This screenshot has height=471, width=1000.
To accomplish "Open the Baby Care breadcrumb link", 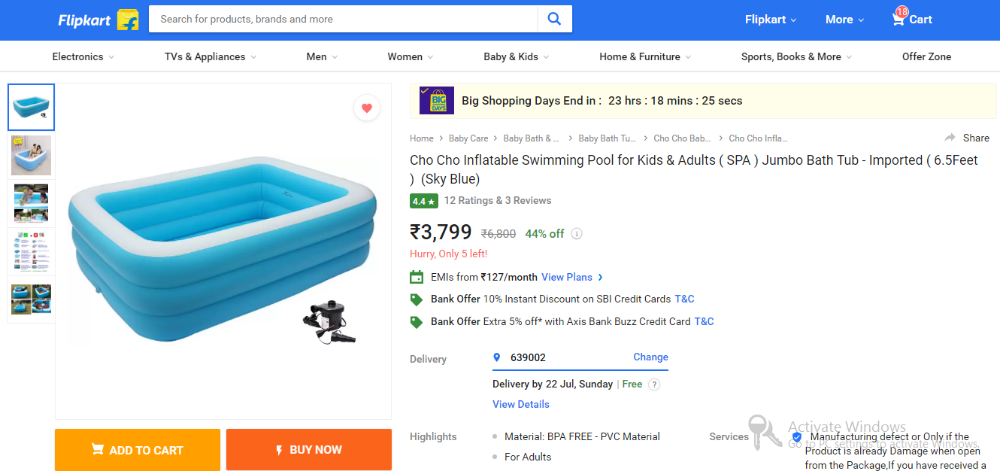I will tap(468, 138).
